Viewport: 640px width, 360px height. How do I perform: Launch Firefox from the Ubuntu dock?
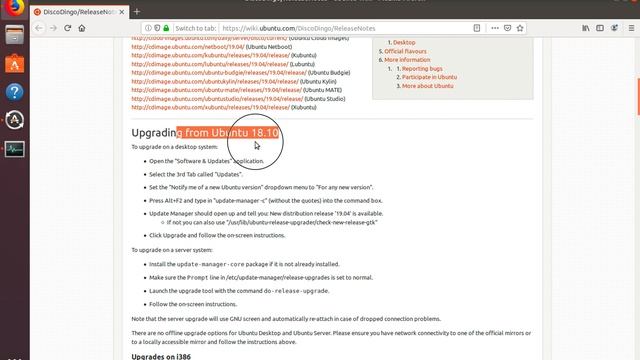pos(14,7)
